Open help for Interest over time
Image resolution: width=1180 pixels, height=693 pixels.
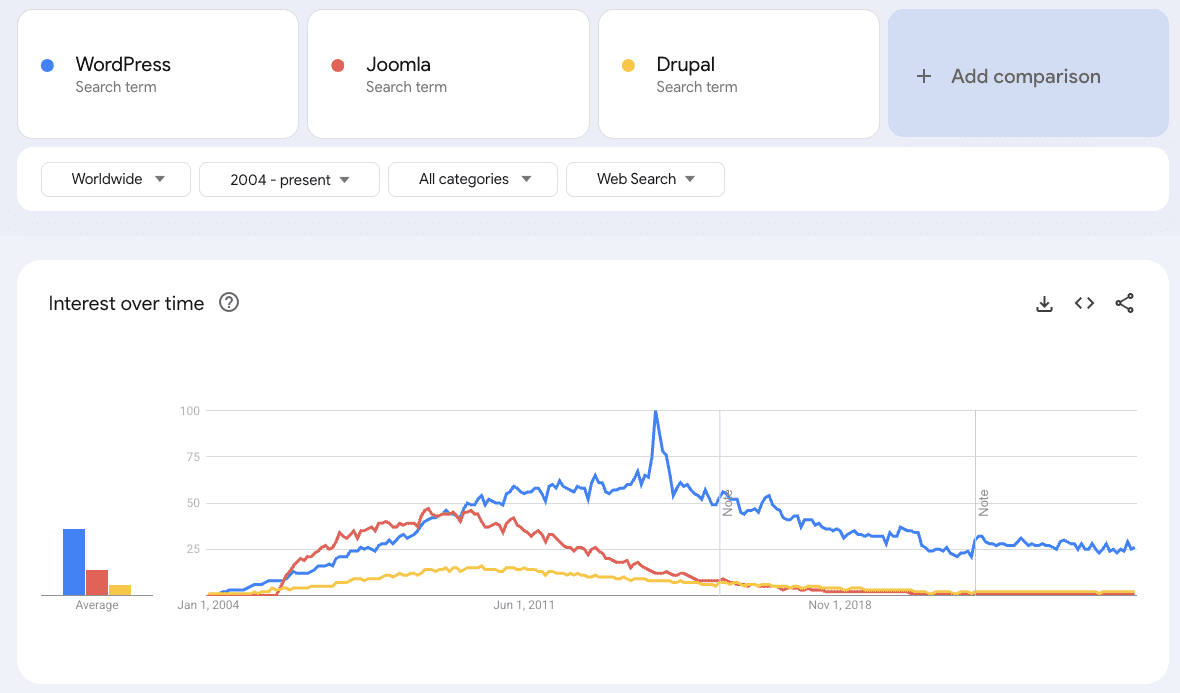pos(229,303)
